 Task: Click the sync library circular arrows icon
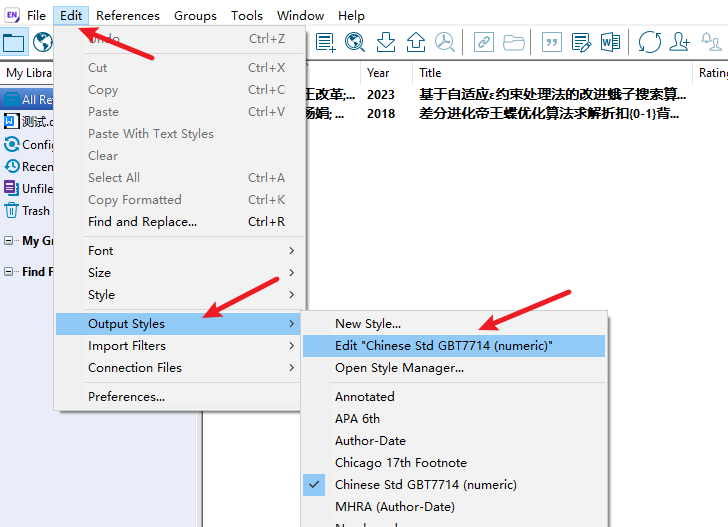pos(650,42)
